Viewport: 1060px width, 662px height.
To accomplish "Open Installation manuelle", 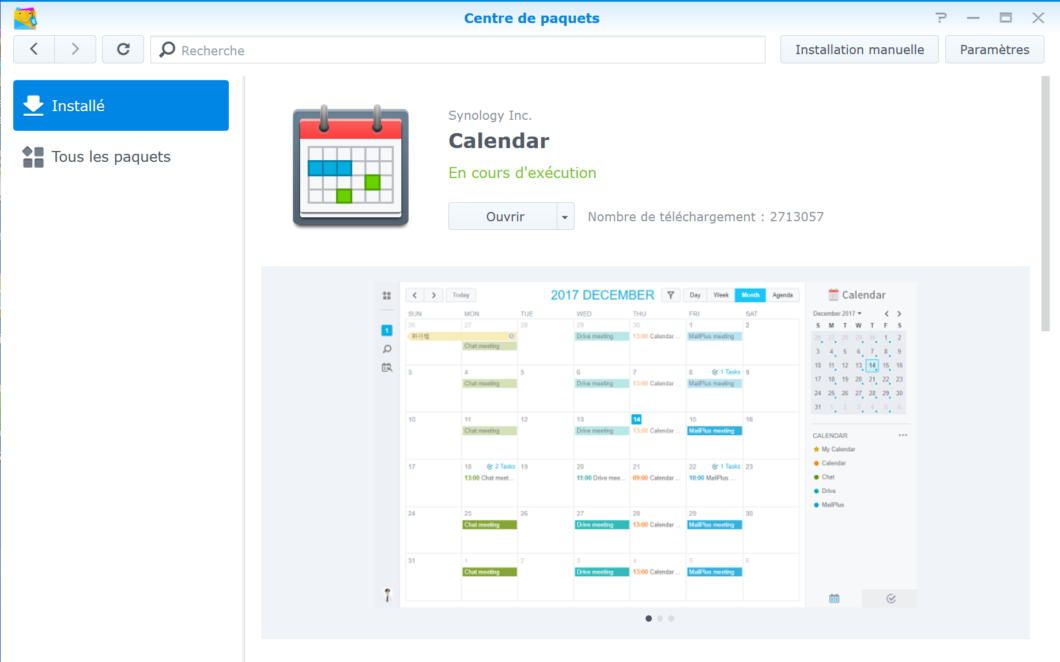I will 859,49.
